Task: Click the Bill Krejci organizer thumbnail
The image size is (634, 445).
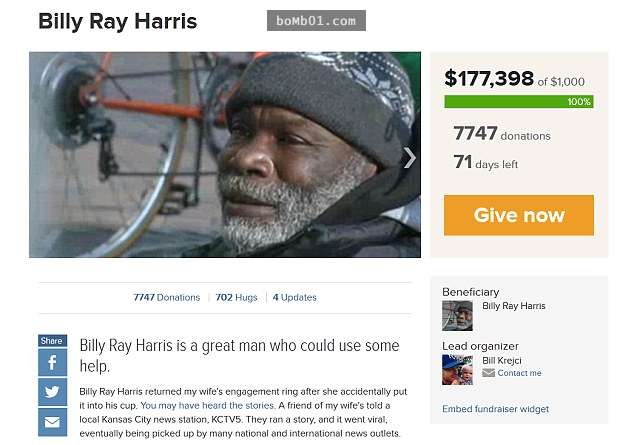Action: click(x=457, y=370)
